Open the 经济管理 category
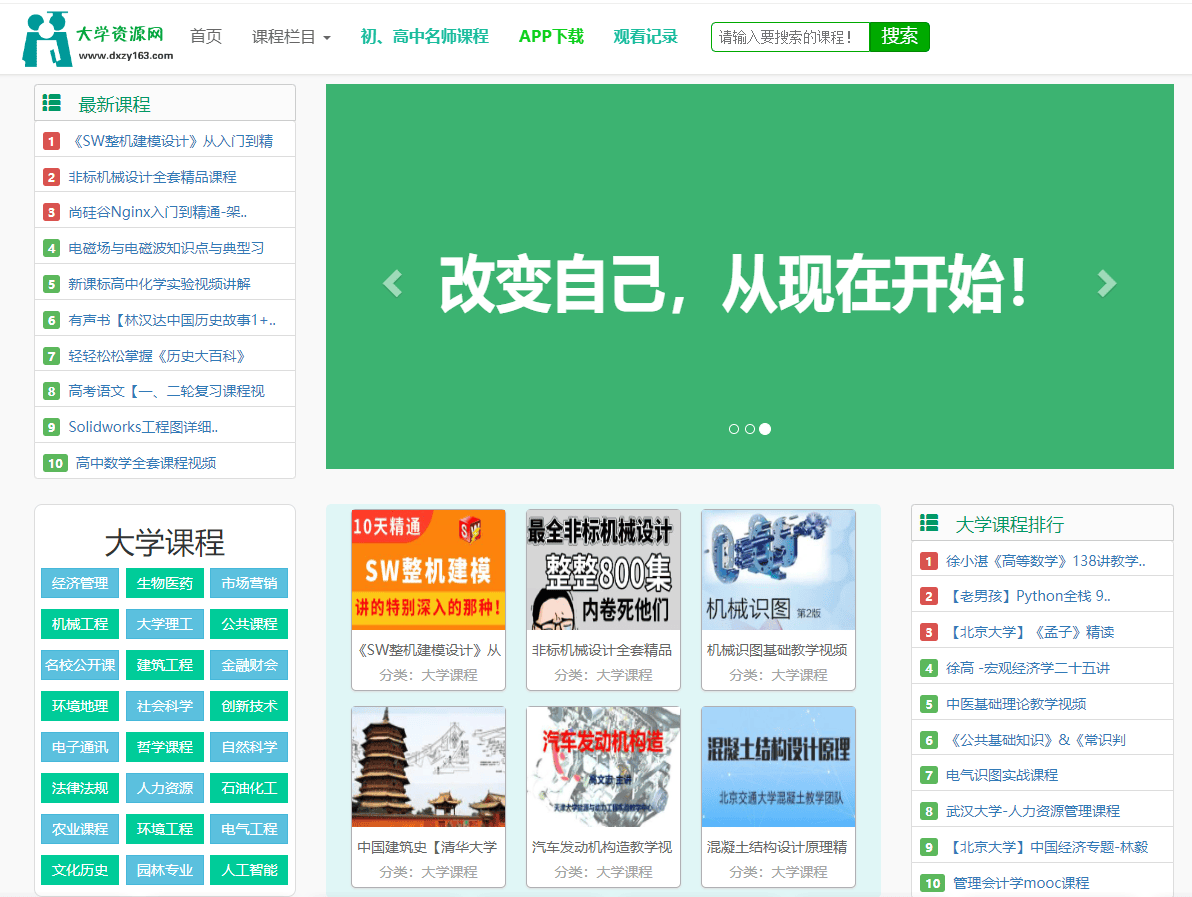 coord(79,582)
